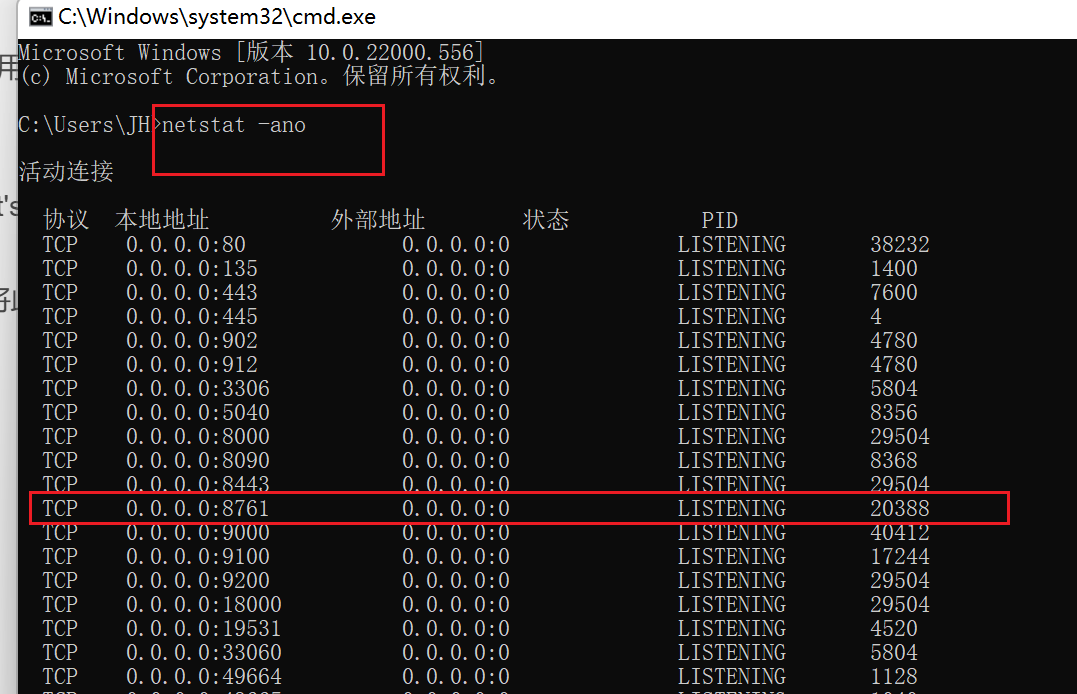Screen dimensions: 1077x694
Task: Click LISTENING state in port 8761 row
Action: point(732,509)
